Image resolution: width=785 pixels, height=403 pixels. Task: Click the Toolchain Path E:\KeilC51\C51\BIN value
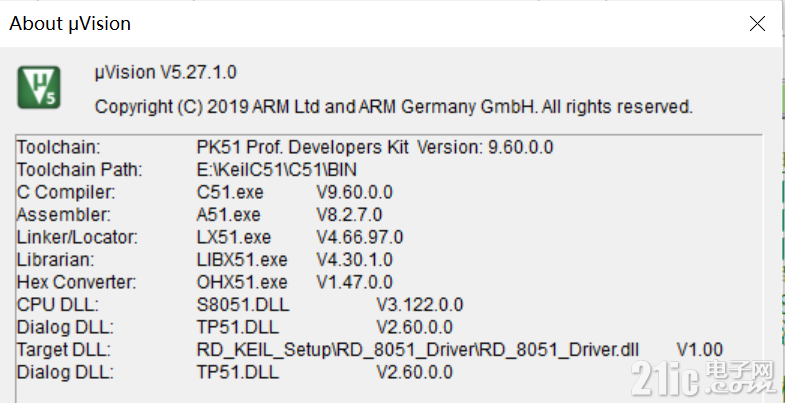coord(277,170)
